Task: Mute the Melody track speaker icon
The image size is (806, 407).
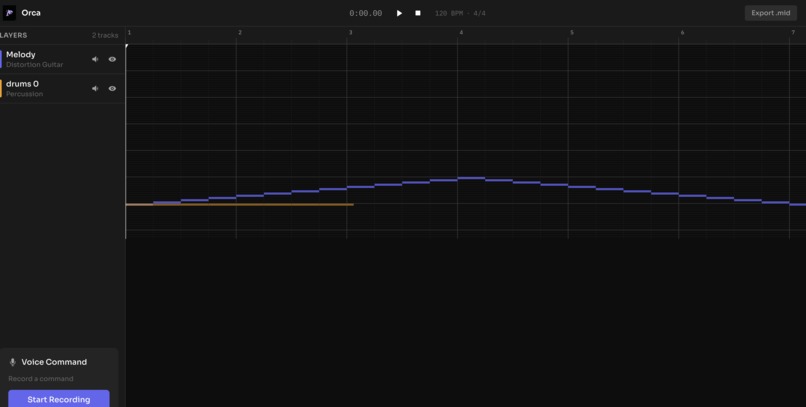Action: 95,59
